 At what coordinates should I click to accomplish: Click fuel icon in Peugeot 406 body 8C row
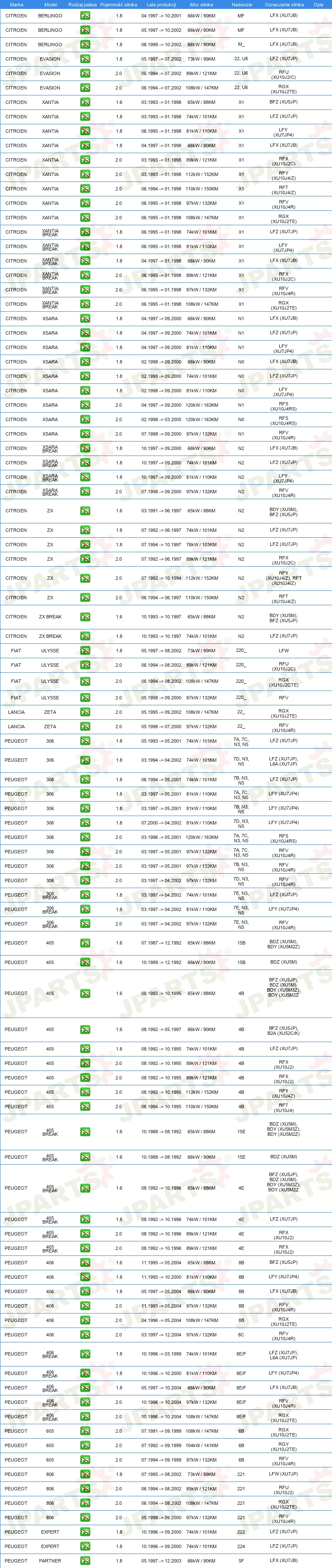[x=84, y=1334]
